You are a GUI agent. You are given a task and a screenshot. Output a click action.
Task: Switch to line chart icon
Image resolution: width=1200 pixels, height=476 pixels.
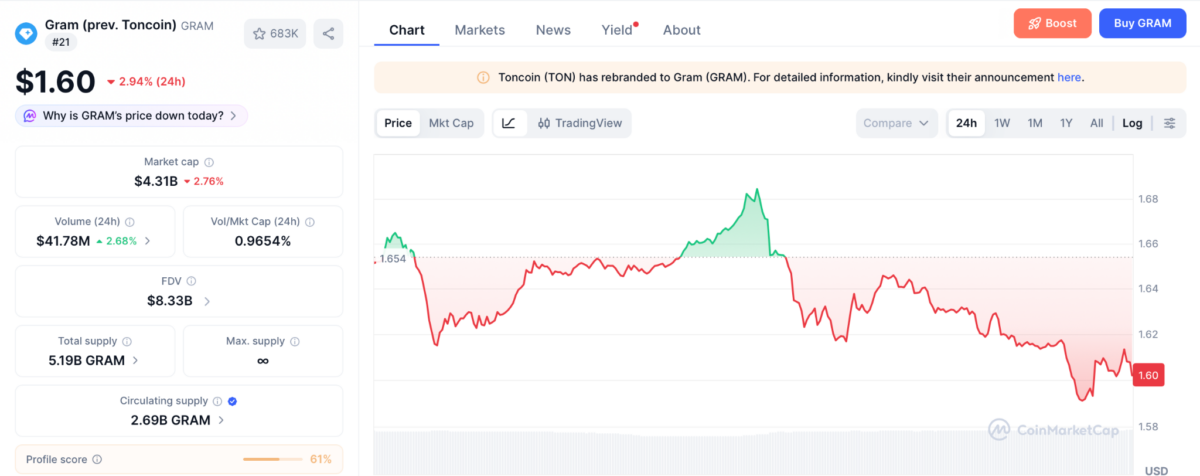tap(509, 123)
